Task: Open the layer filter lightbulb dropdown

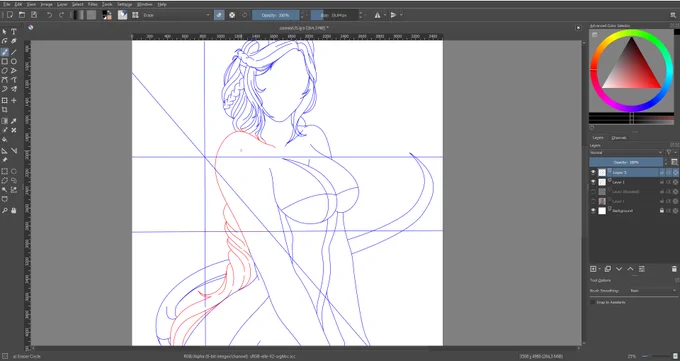Action: coord(671,153)
